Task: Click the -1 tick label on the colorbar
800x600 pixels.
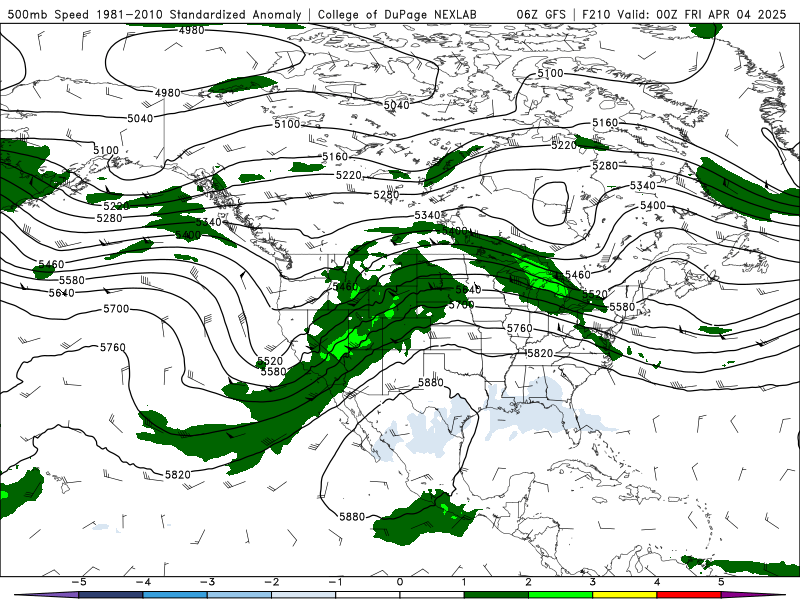Action: (x=335, y=582)
